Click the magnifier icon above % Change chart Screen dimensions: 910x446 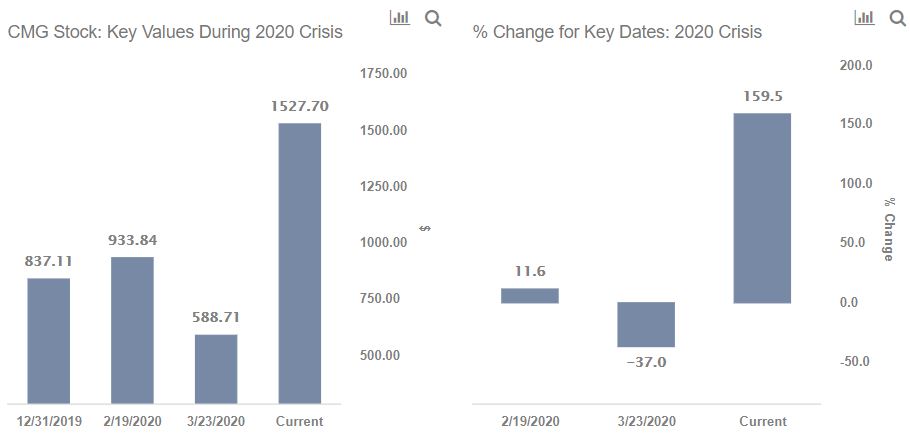point(897,18)
